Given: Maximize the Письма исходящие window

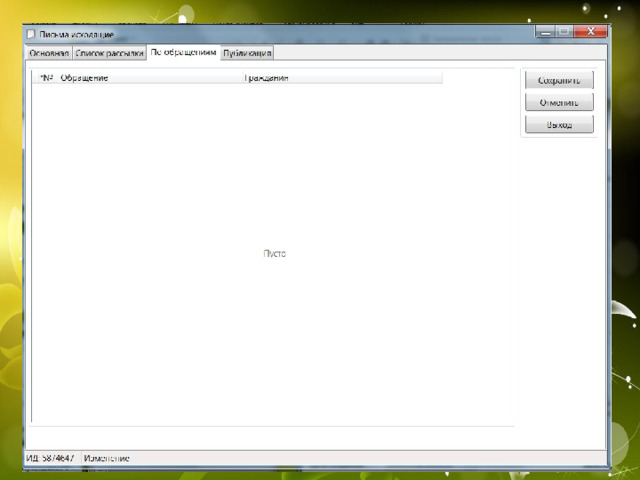Looking at the screenshot, I should click(x=565, y=32).
